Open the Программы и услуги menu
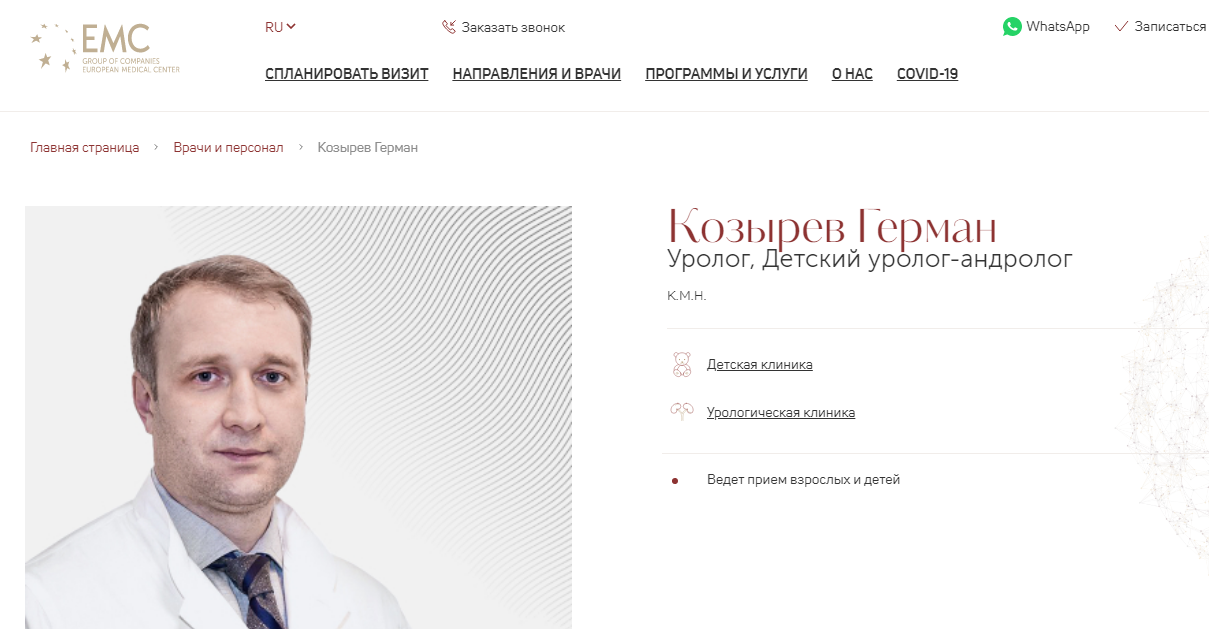 [x=727, y=74]
